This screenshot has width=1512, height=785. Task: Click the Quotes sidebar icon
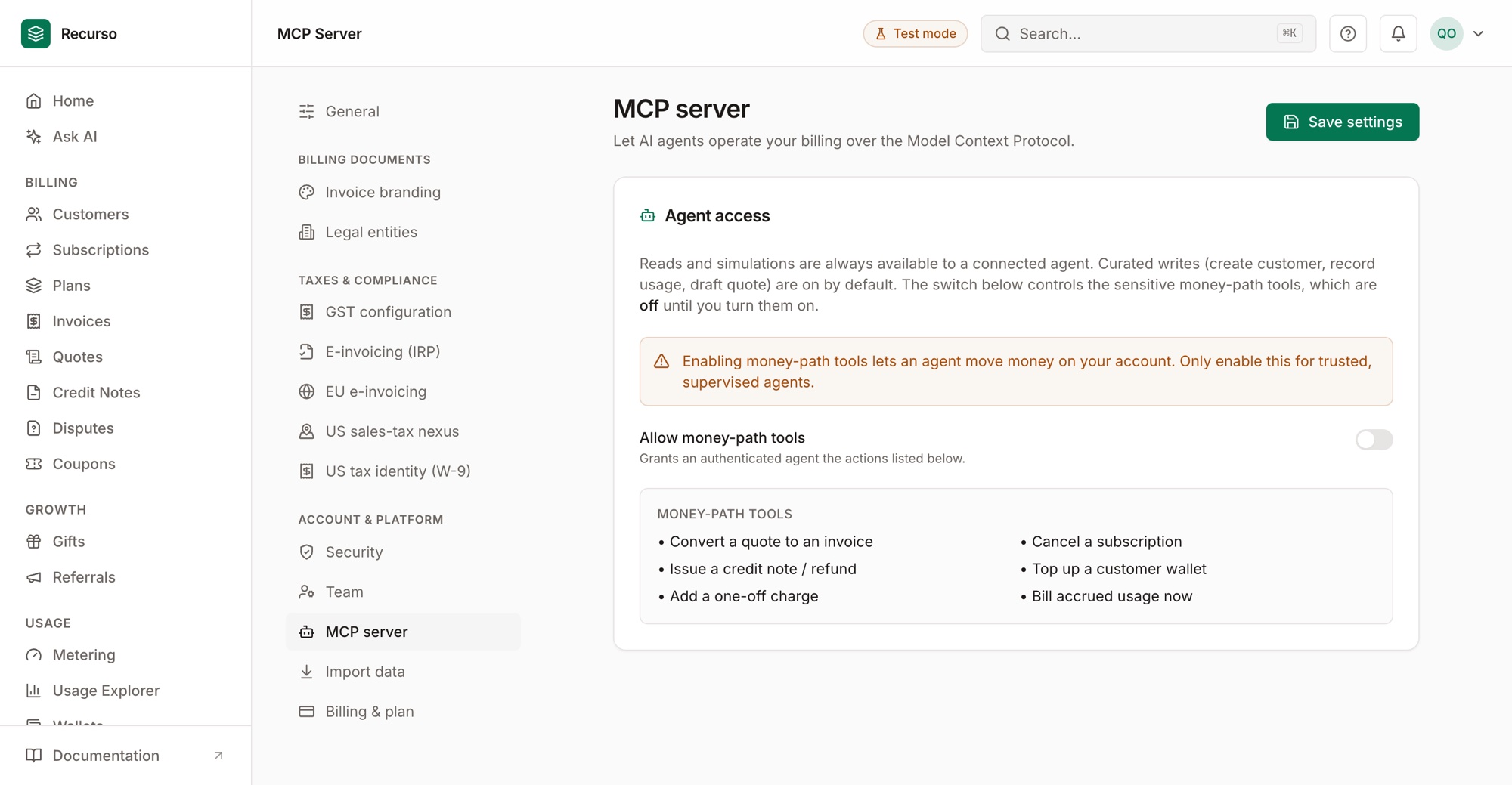click(33, 357)
